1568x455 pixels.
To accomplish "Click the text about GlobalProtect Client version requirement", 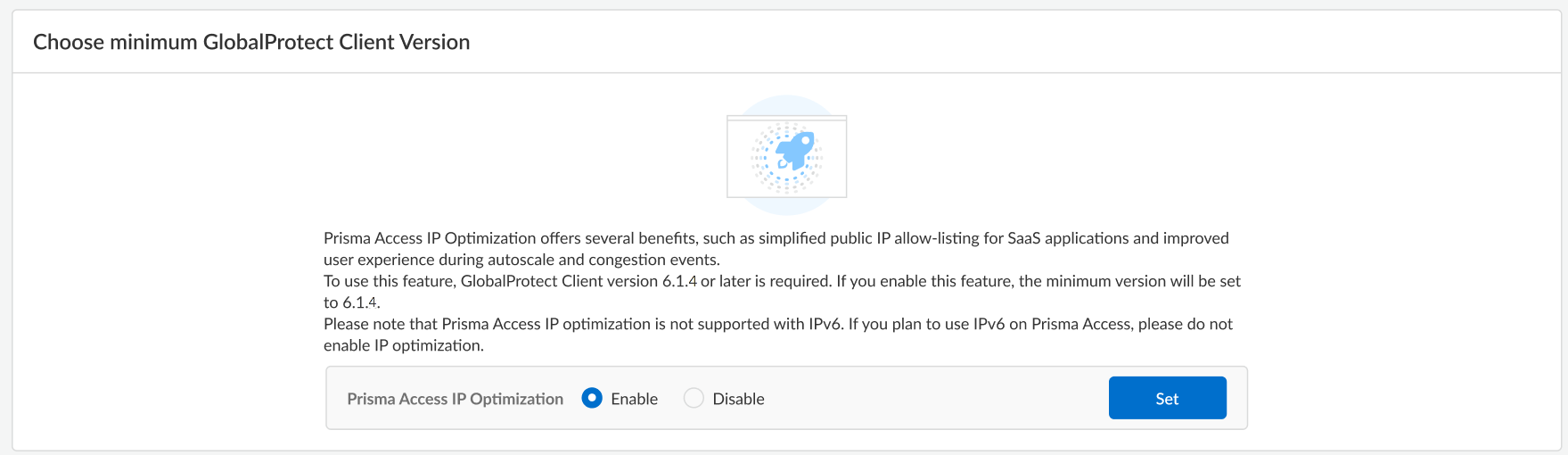I will tap(579, 281).
